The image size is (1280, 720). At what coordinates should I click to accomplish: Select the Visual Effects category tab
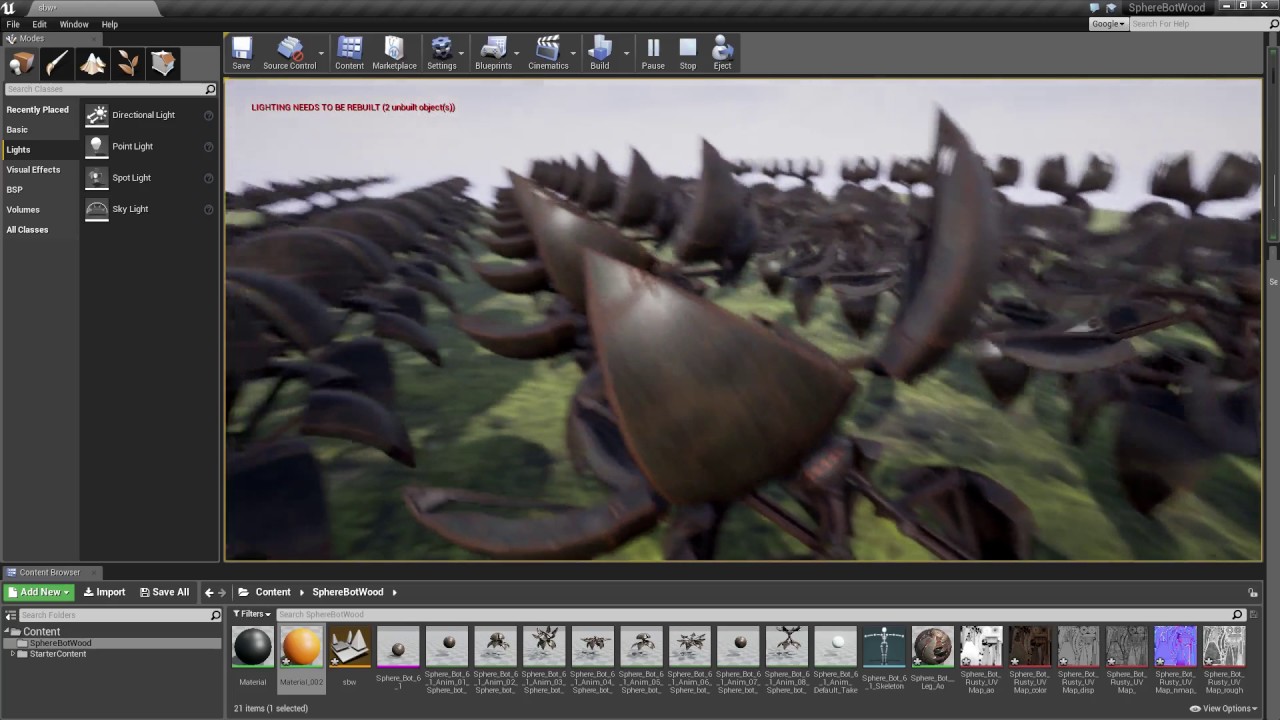coord(33,170)
